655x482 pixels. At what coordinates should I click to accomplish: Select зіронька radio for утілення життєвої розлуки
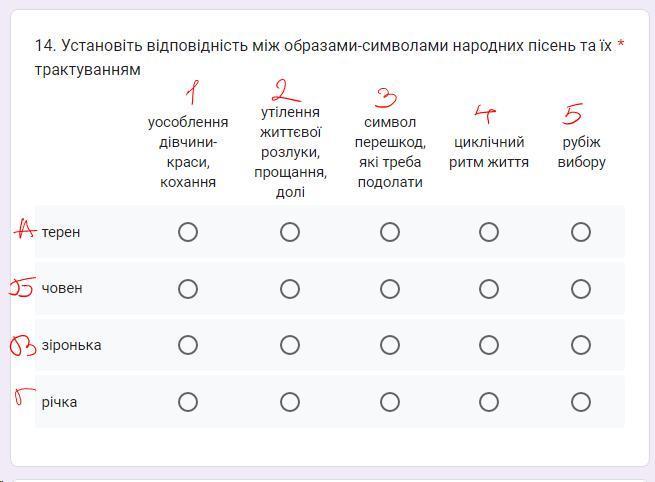290,345
